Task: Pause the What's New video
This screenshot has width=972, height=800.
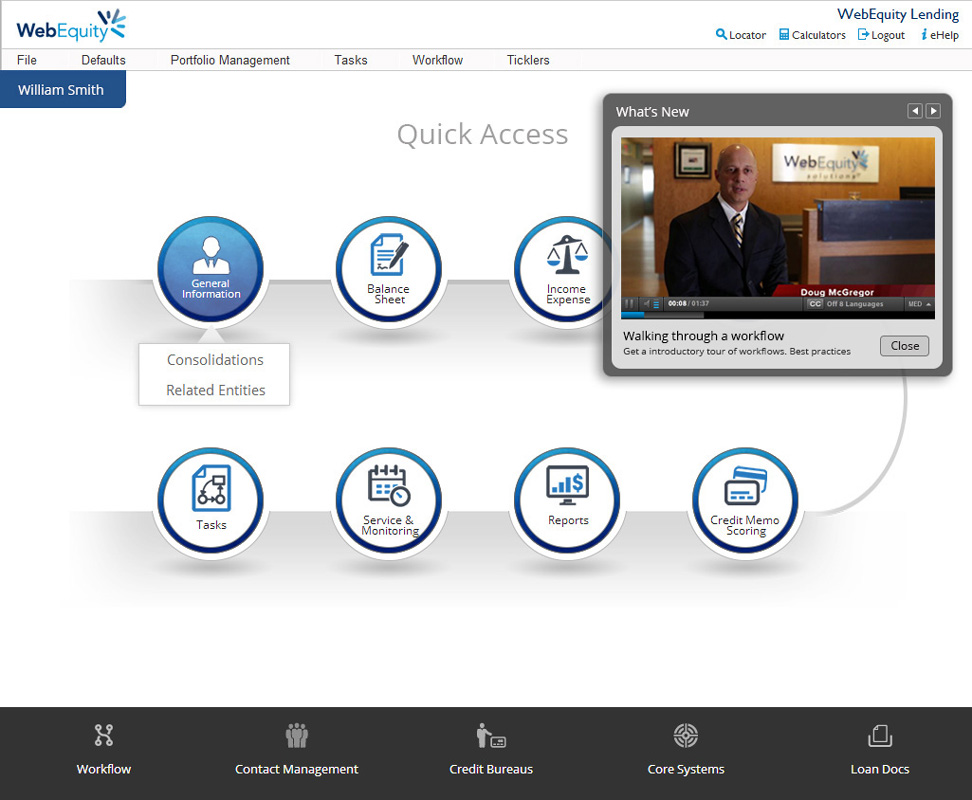Action: (630, 304)
